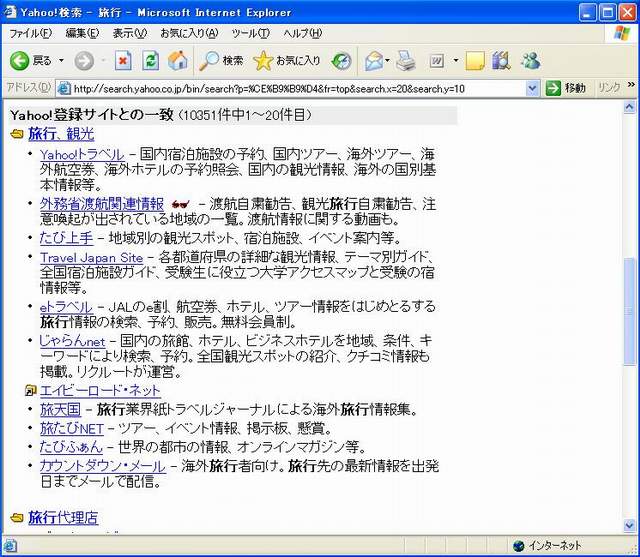This screenshot has height=557, width=640.
Task: Click the status bar page icon
Action: 10,546
